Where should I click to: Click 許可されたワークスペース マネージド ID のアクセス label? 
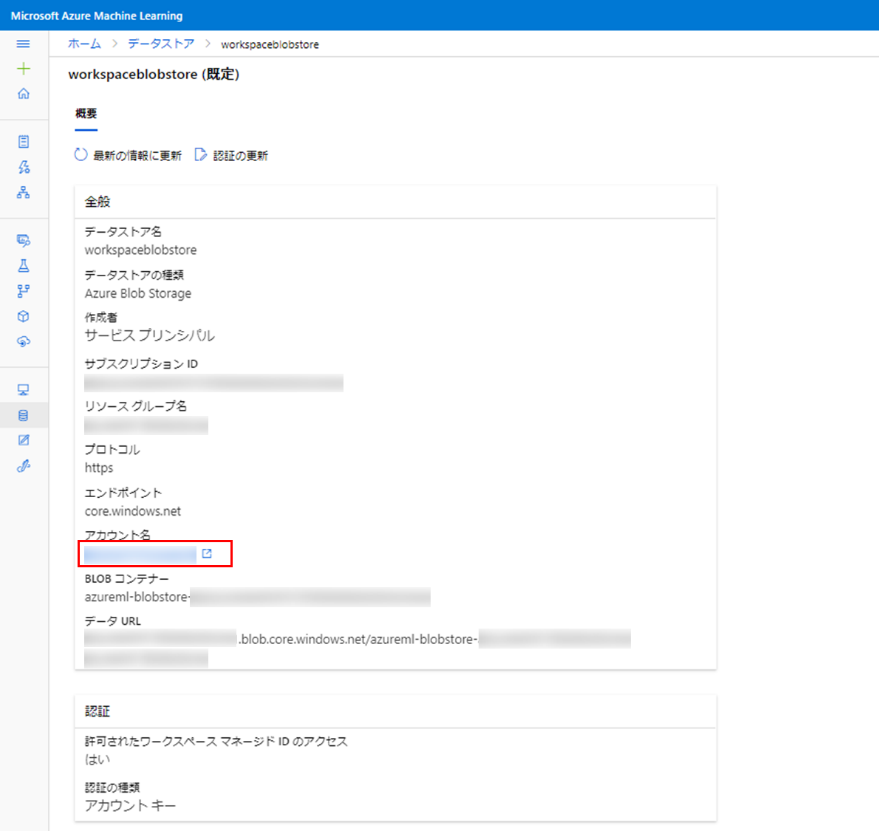(x=216, y=741)
